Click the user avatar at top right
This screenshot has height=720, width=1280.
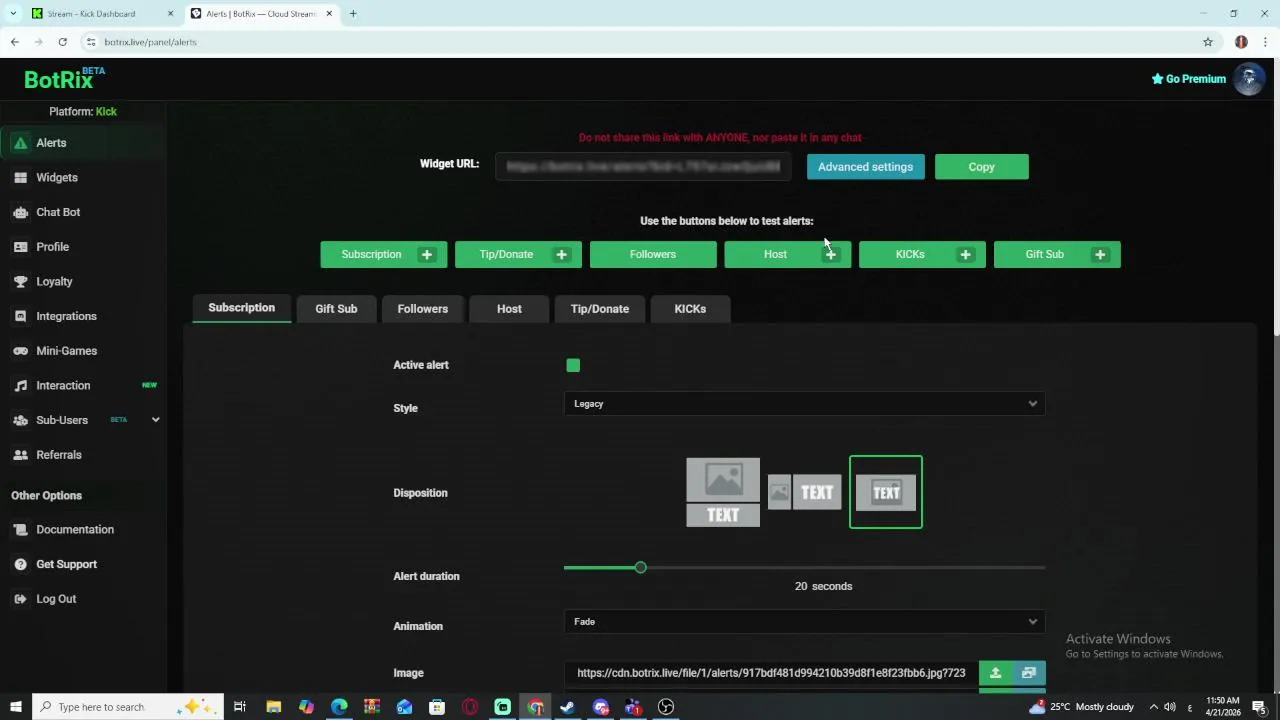1249,79
